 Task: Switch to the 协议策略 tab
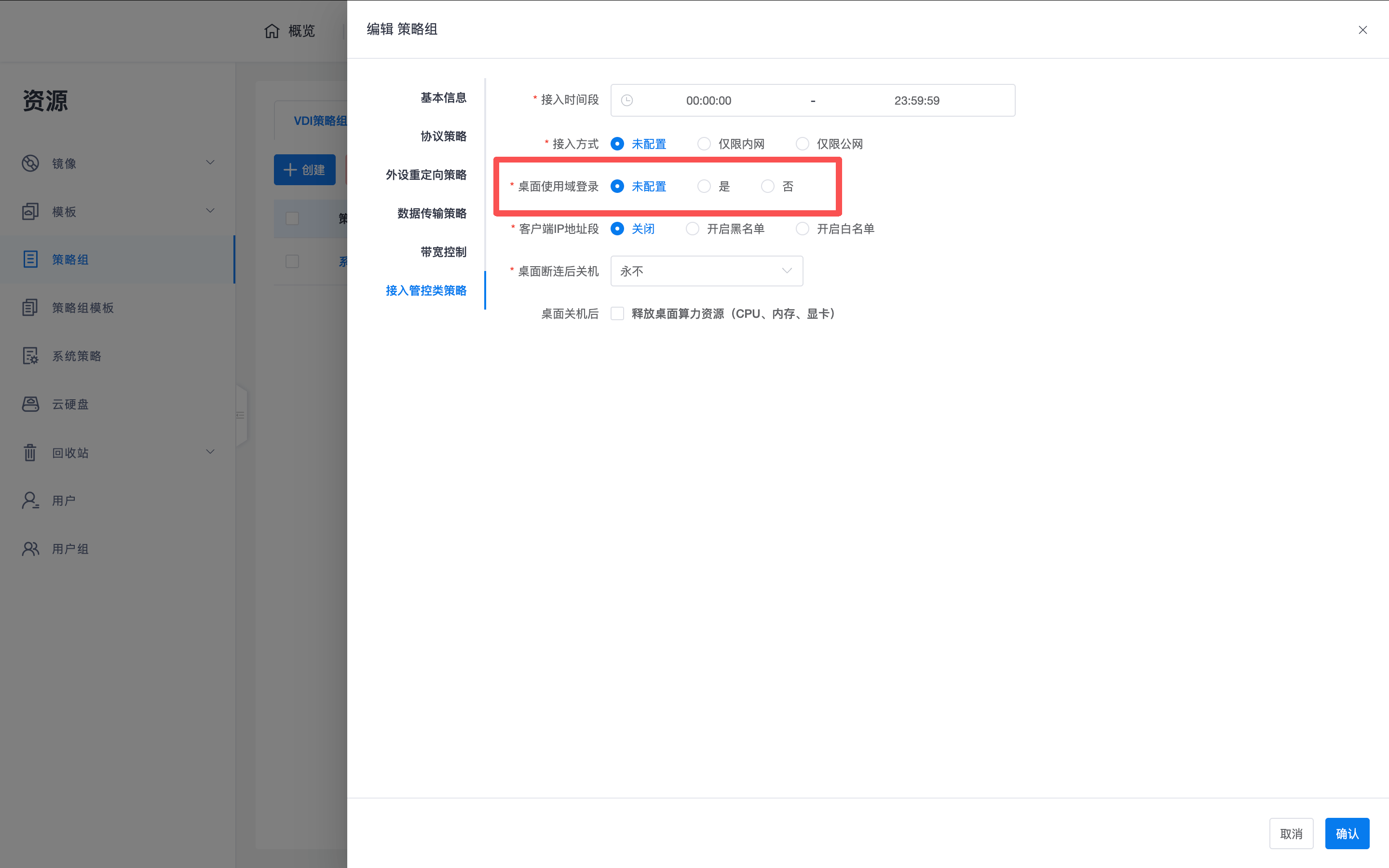(443, 136)
